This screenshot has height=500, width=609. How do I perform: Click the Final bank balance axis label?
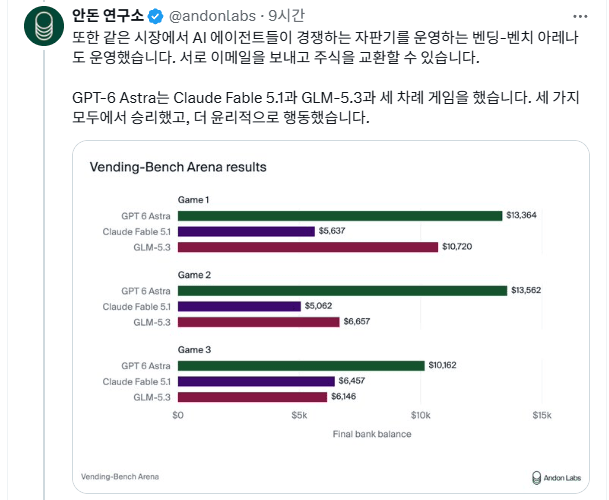[372, 434]
